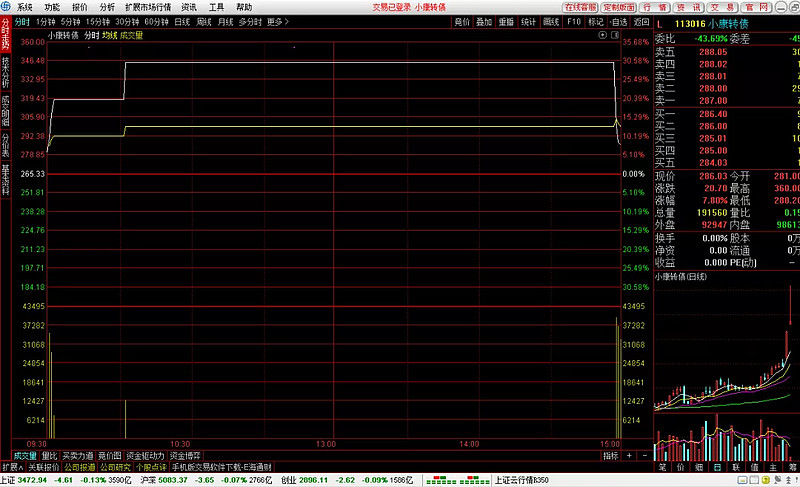This screenshot has height=487, width=800.
Task: Switch to the 月线 chart period
Action: [x=226, y=22]
